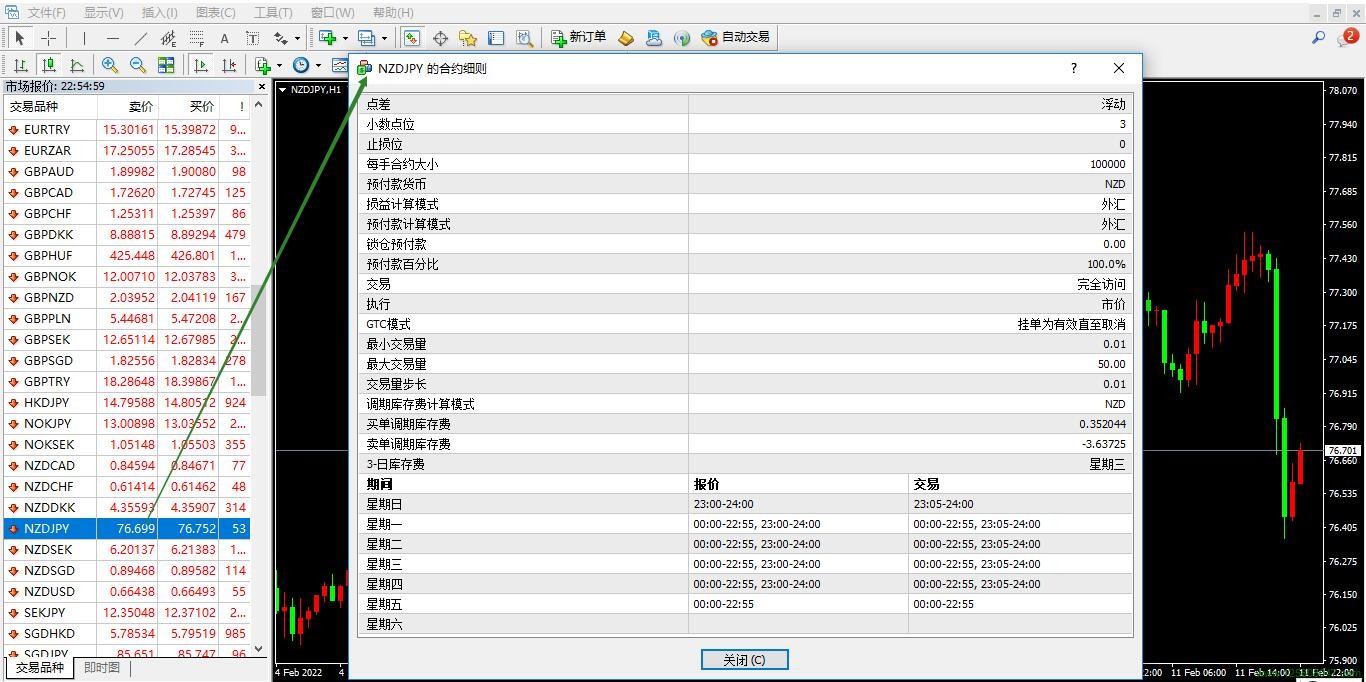The height and width of the screenshot is (682, 1366).
Task: Open MetaEditor yellow book icon
Action: (625, 38)
